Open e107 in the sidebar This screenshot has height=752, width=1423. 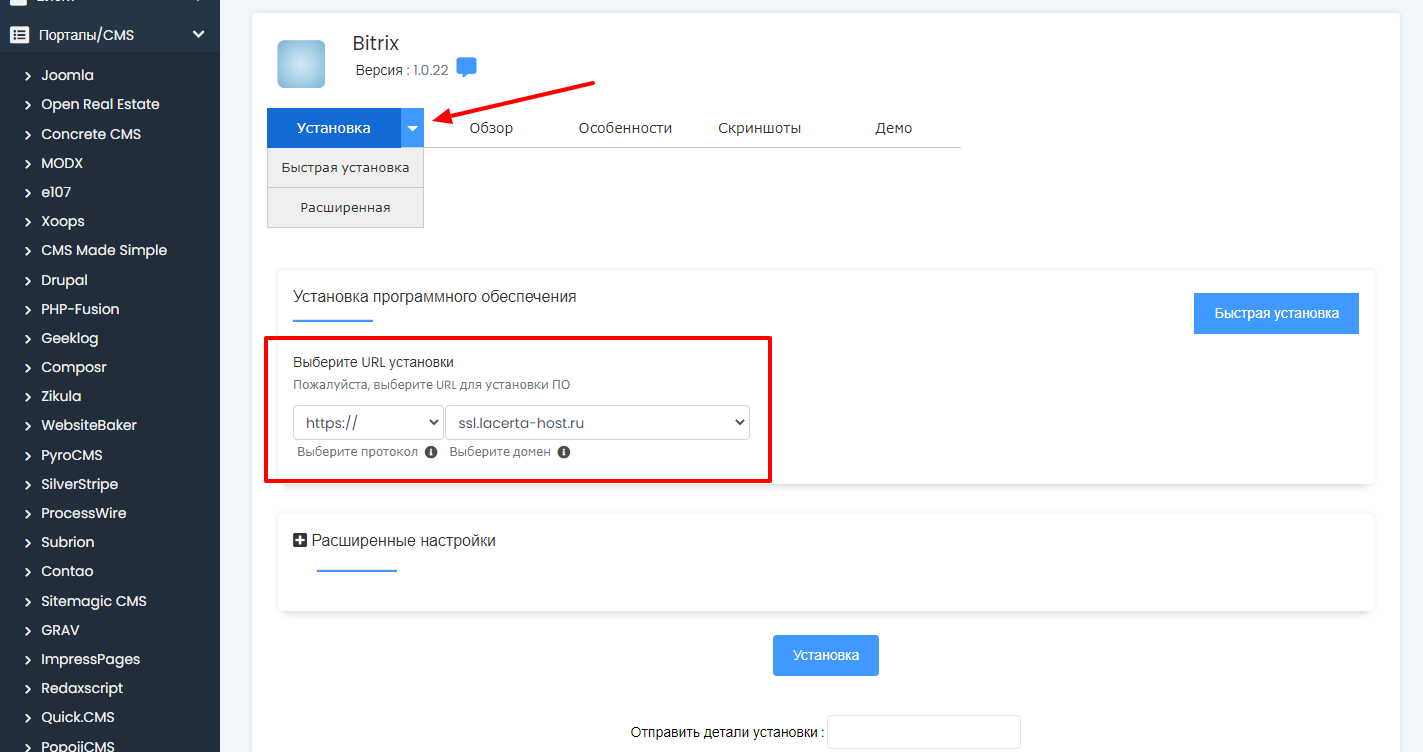point(56,192)
